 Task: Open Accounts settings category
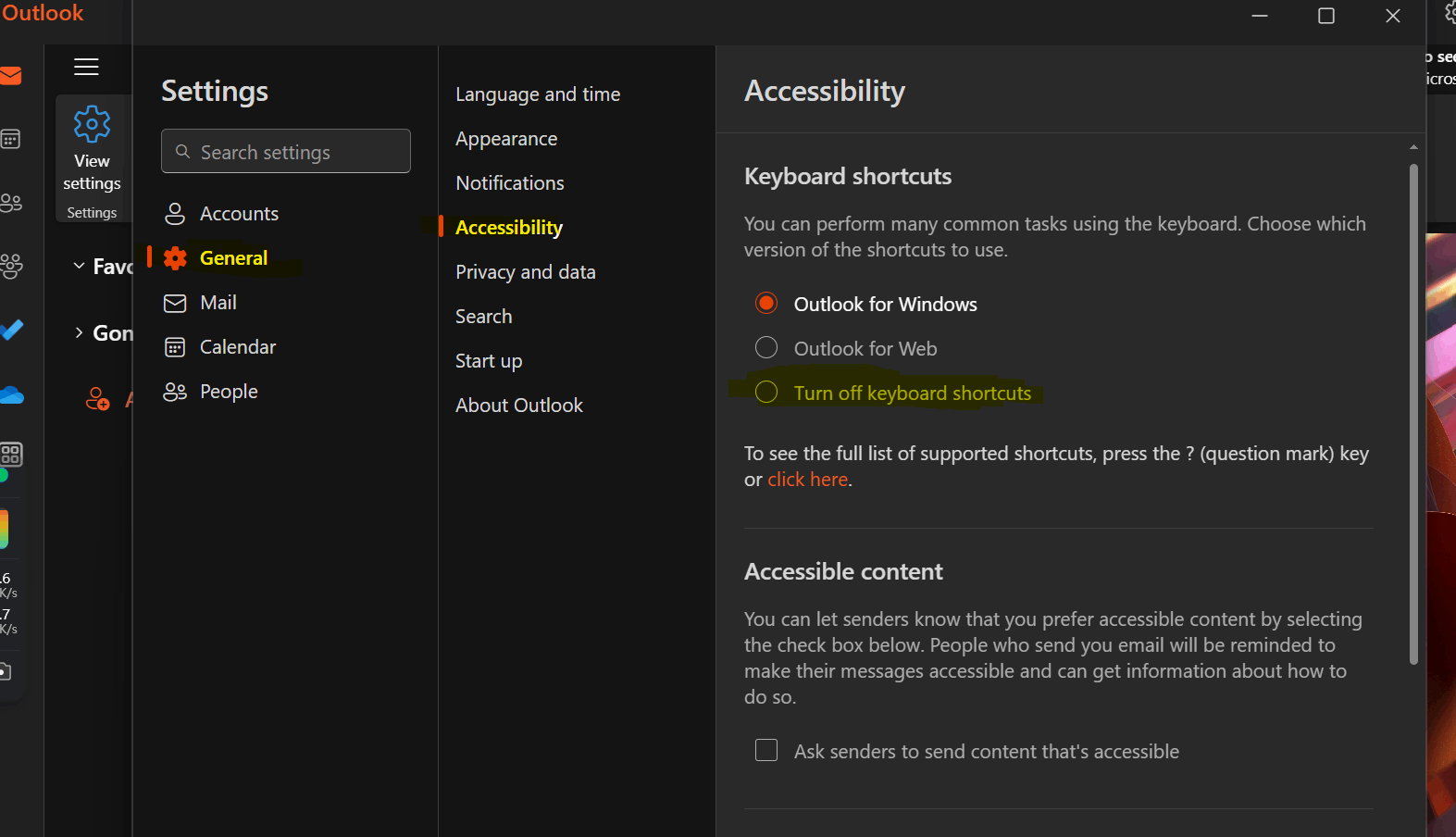click(239, 214)
